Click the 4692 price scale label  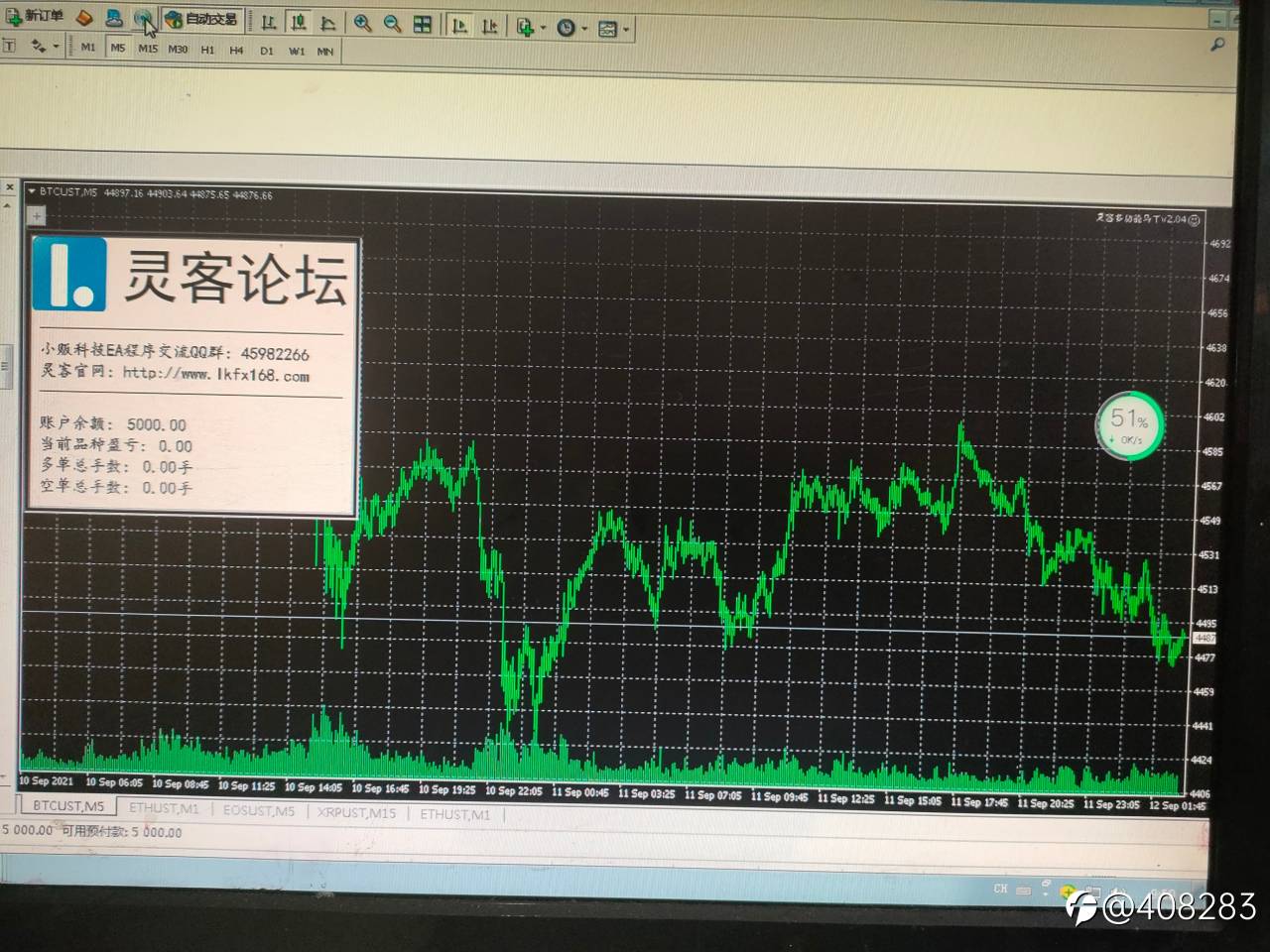1218,244
